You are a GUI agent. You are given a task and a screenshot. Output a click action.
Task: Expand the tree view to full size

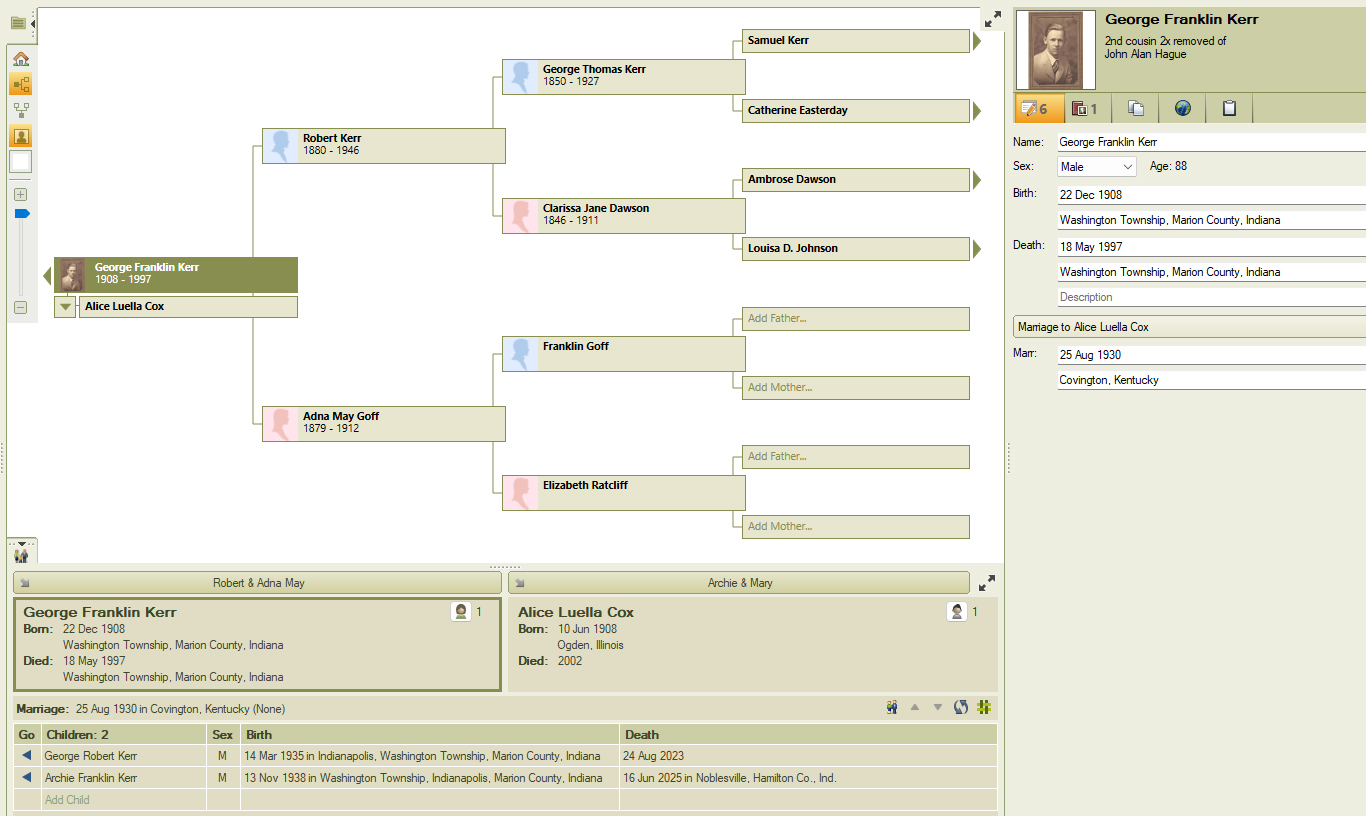[x=992, y=20]
